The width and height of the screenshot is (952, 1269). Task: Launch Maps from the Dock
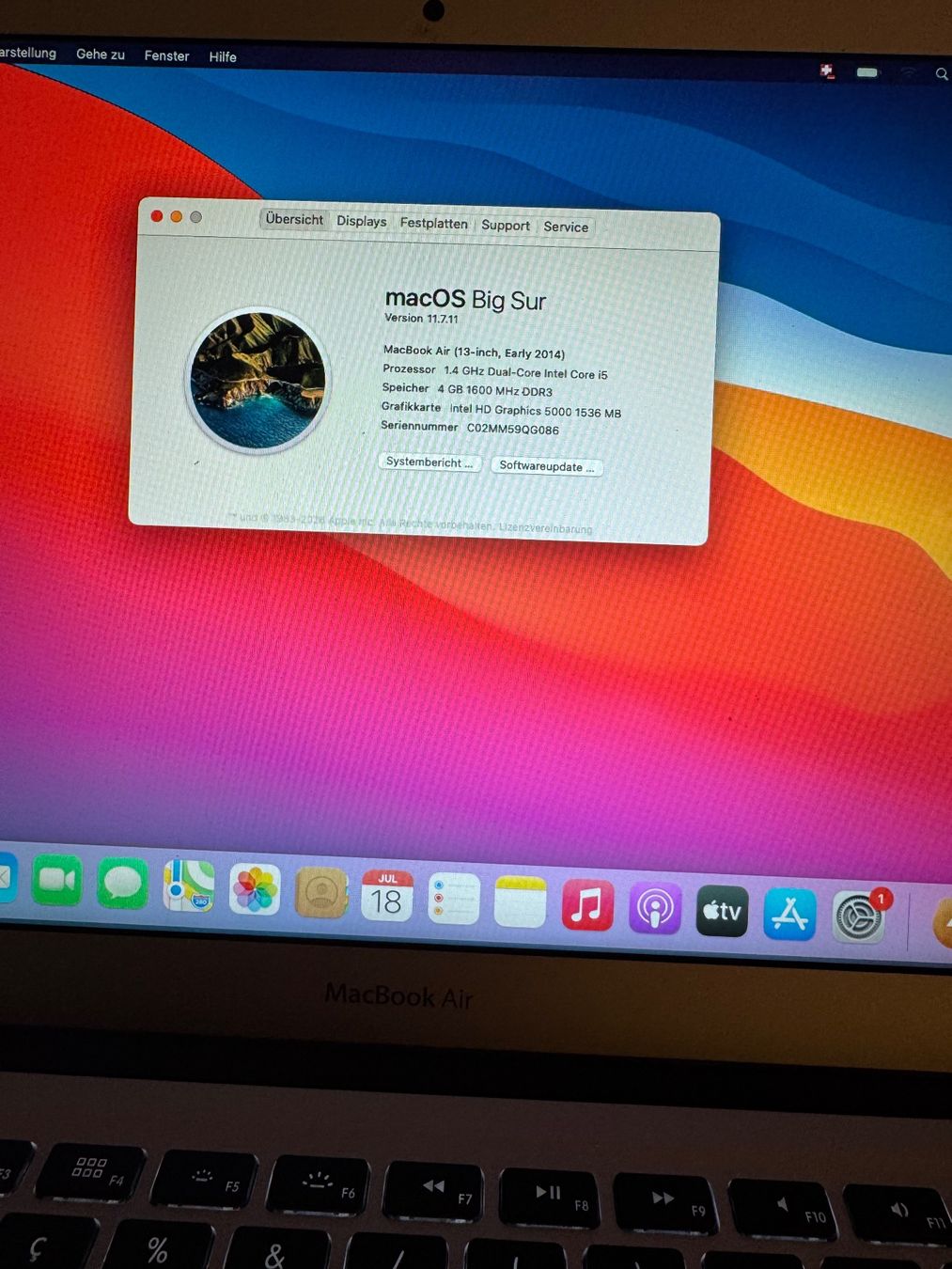point(189,886)
